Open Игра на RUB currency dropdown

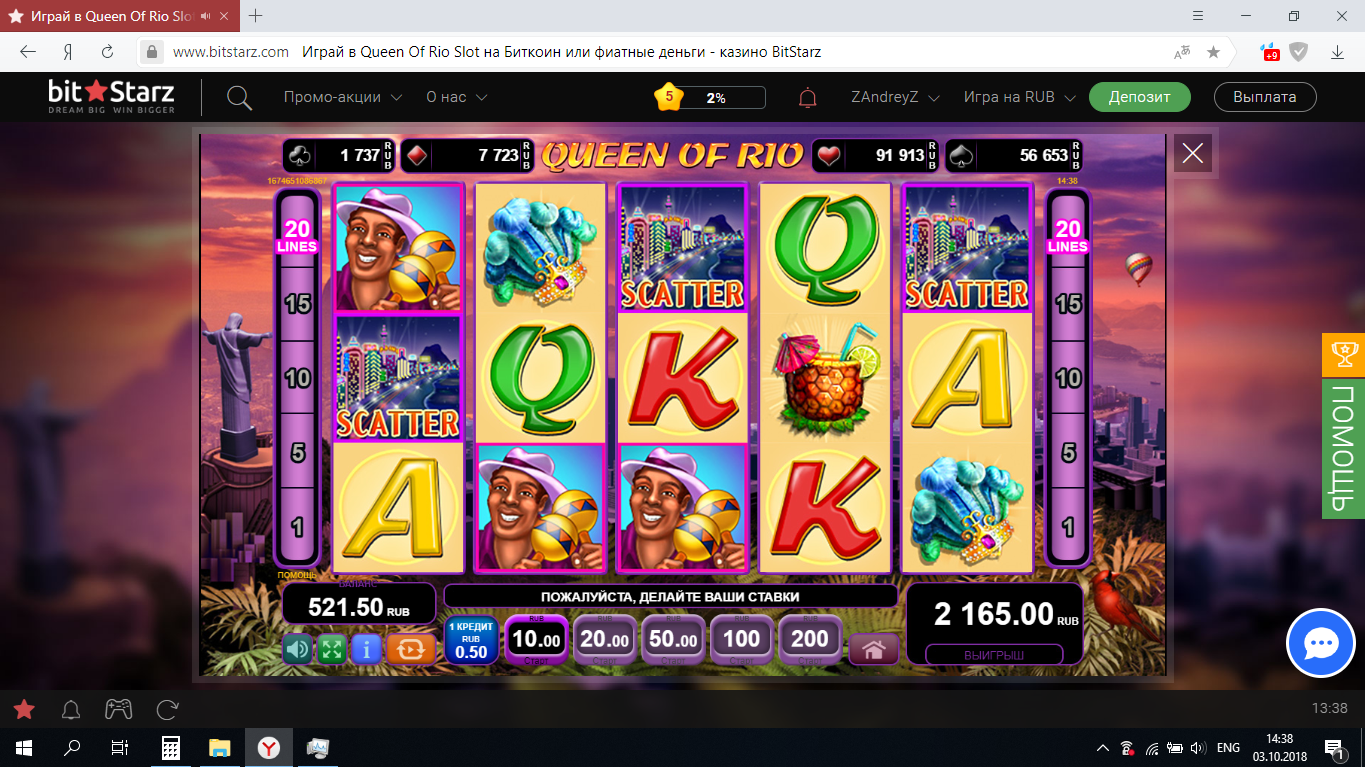1020,97
